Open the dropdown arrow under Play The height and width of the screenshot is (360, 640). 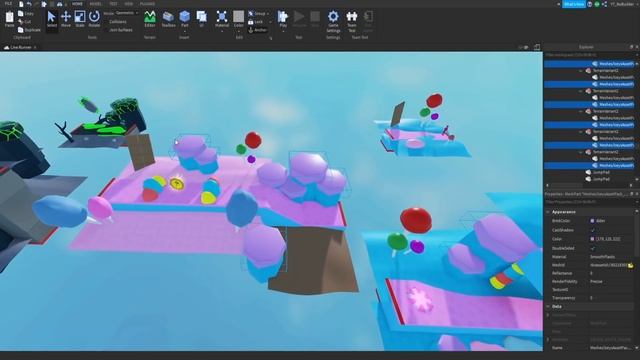pyautogui.click(x=283, y=31)
